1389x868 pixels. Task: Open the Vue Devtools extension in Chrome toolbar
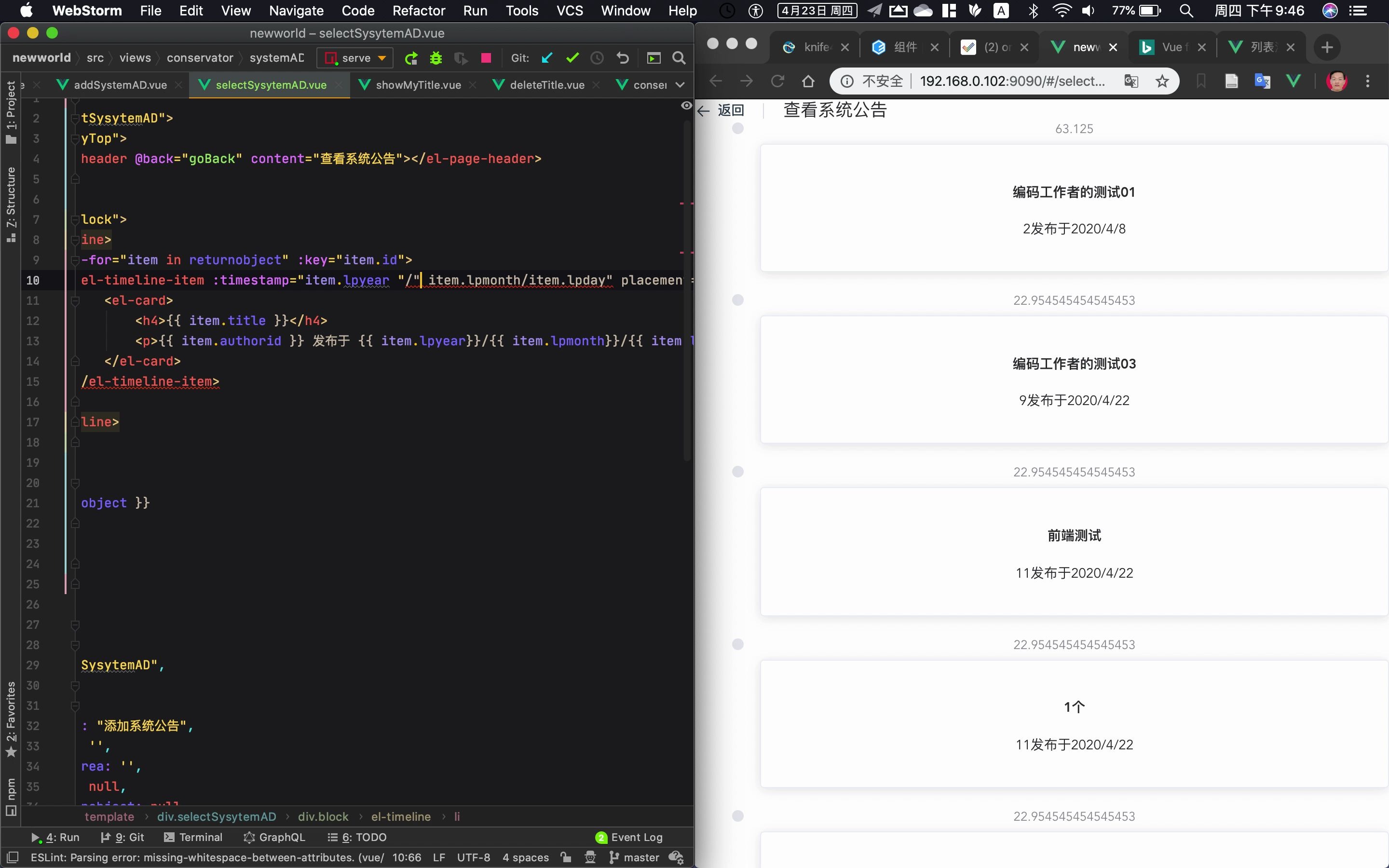[1293, 81]
